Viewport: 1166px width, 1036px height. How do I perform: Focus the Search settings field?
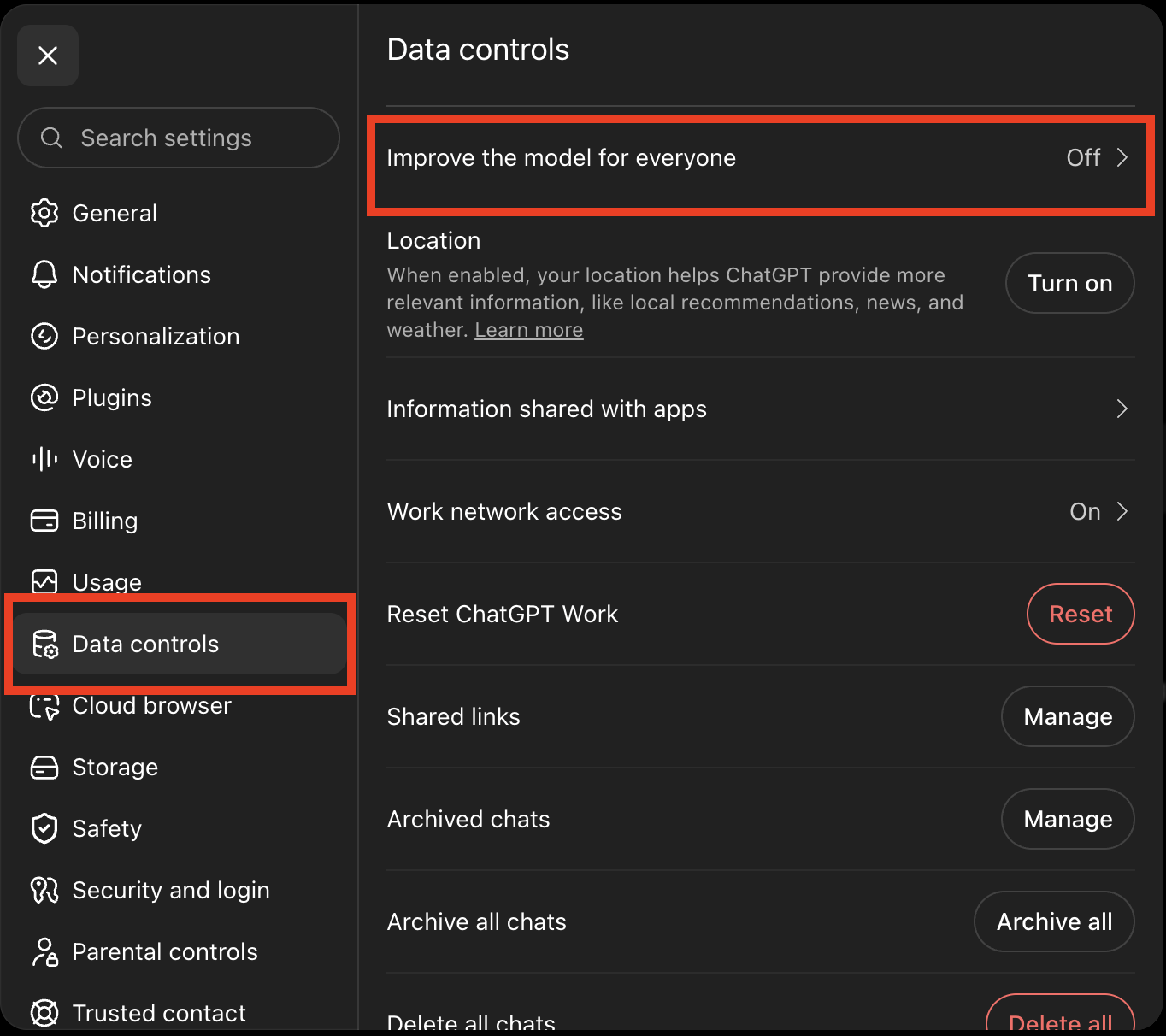pyautogui.click(x=179, y=138)
